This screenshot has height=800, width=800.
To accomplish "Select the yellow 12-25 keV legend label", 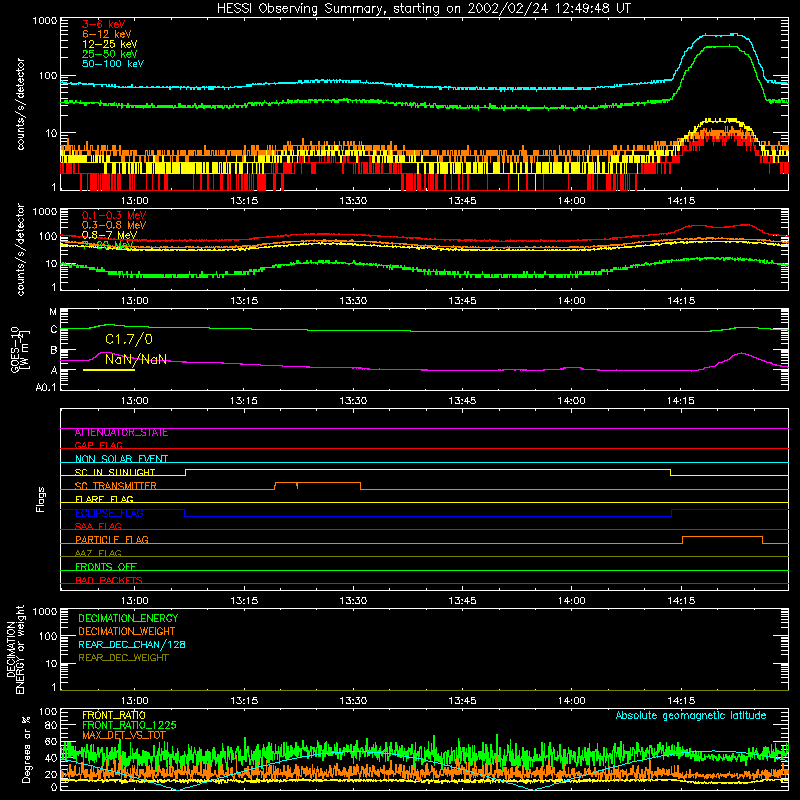I will tap(110, 44).
